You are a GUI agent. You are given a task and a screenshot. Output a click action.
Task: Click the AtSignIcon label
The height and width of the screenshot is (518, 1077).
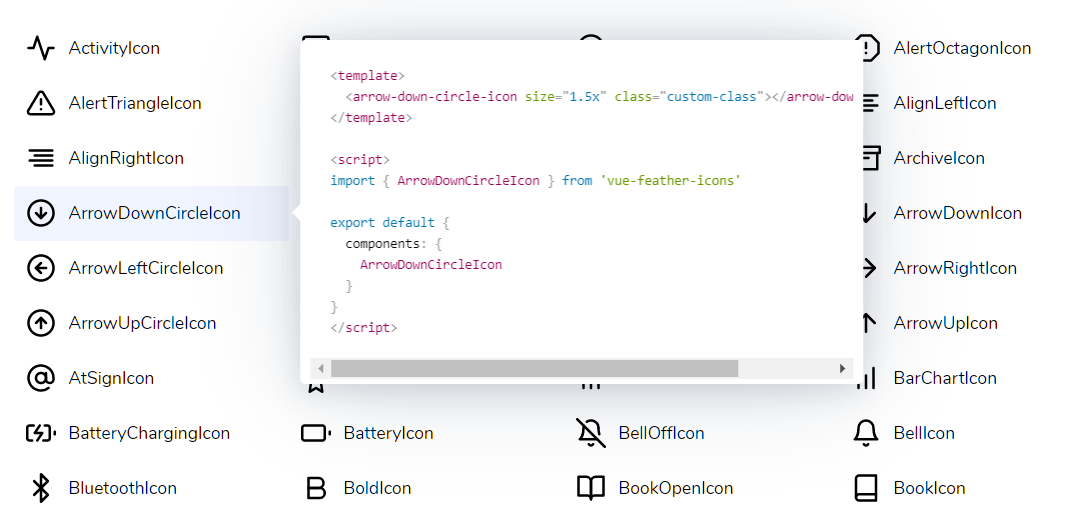pos(111,378)
